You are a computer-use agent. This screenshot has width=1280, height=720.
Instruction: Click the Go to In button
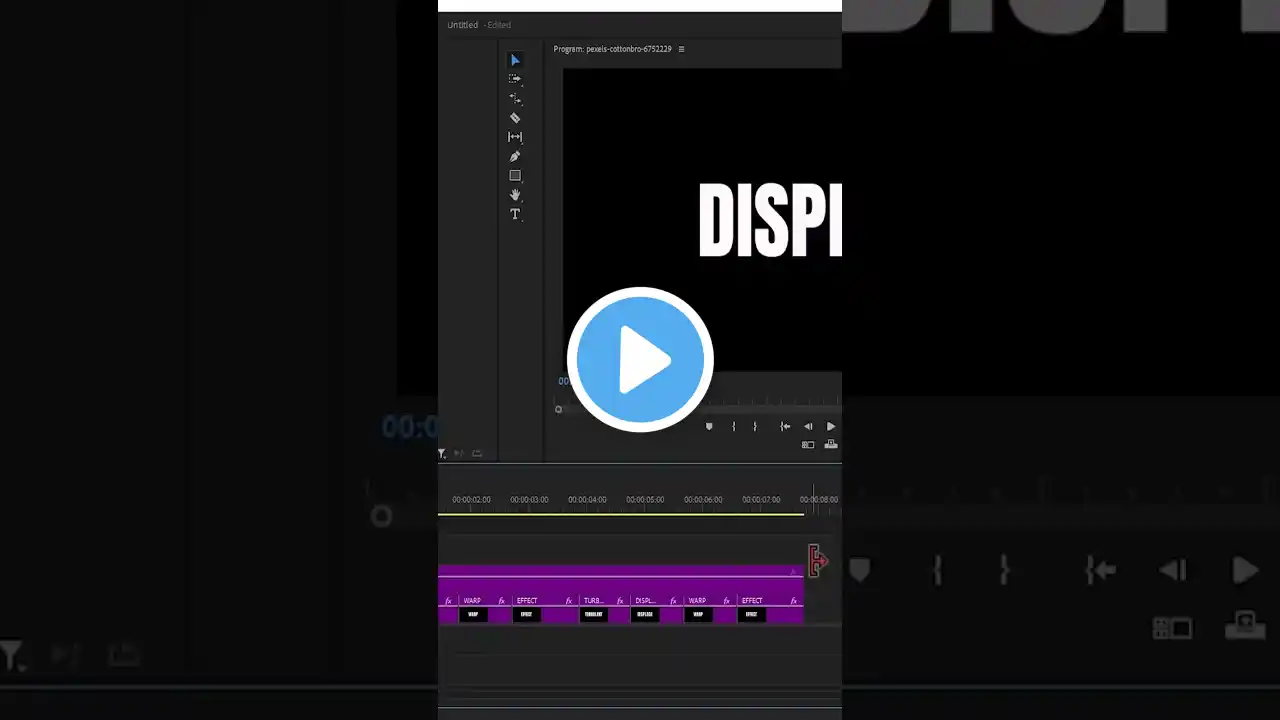tap(785, 426)
